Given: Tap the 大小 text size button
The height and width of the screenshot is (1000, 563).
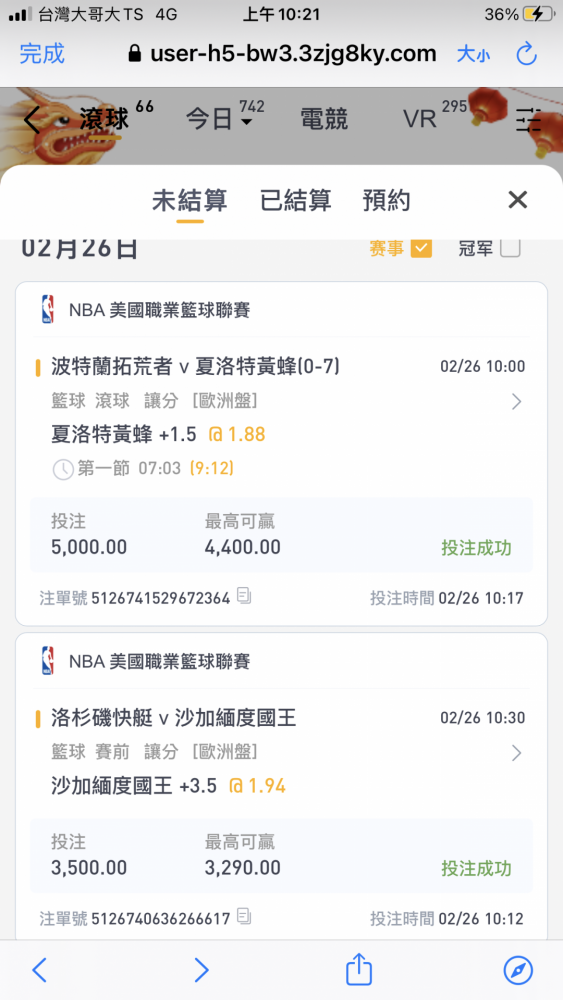Looking at the screenshot, I should pyautogui.click(x=473, y=54).
